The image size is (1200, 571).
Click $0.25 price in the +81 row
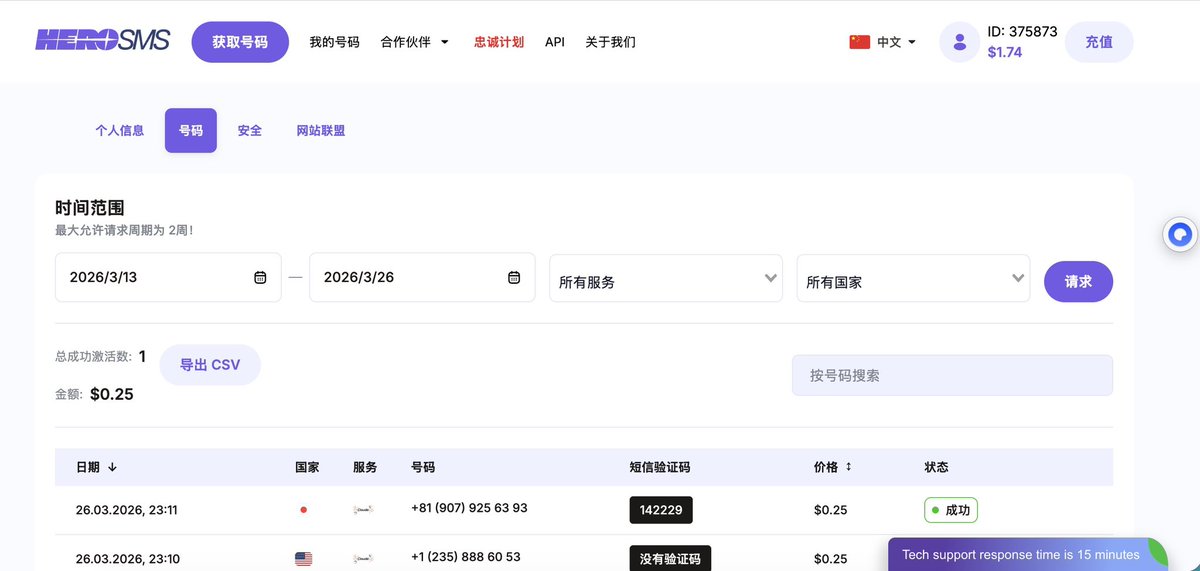[830, 510]
